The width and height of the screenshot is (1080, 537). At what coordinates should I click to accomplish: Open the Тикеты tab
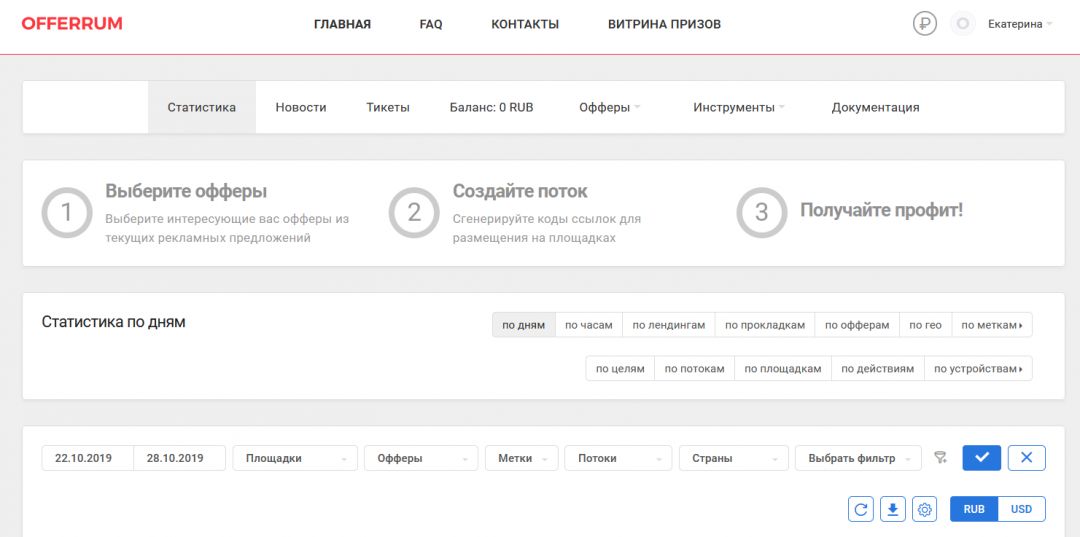388,107
